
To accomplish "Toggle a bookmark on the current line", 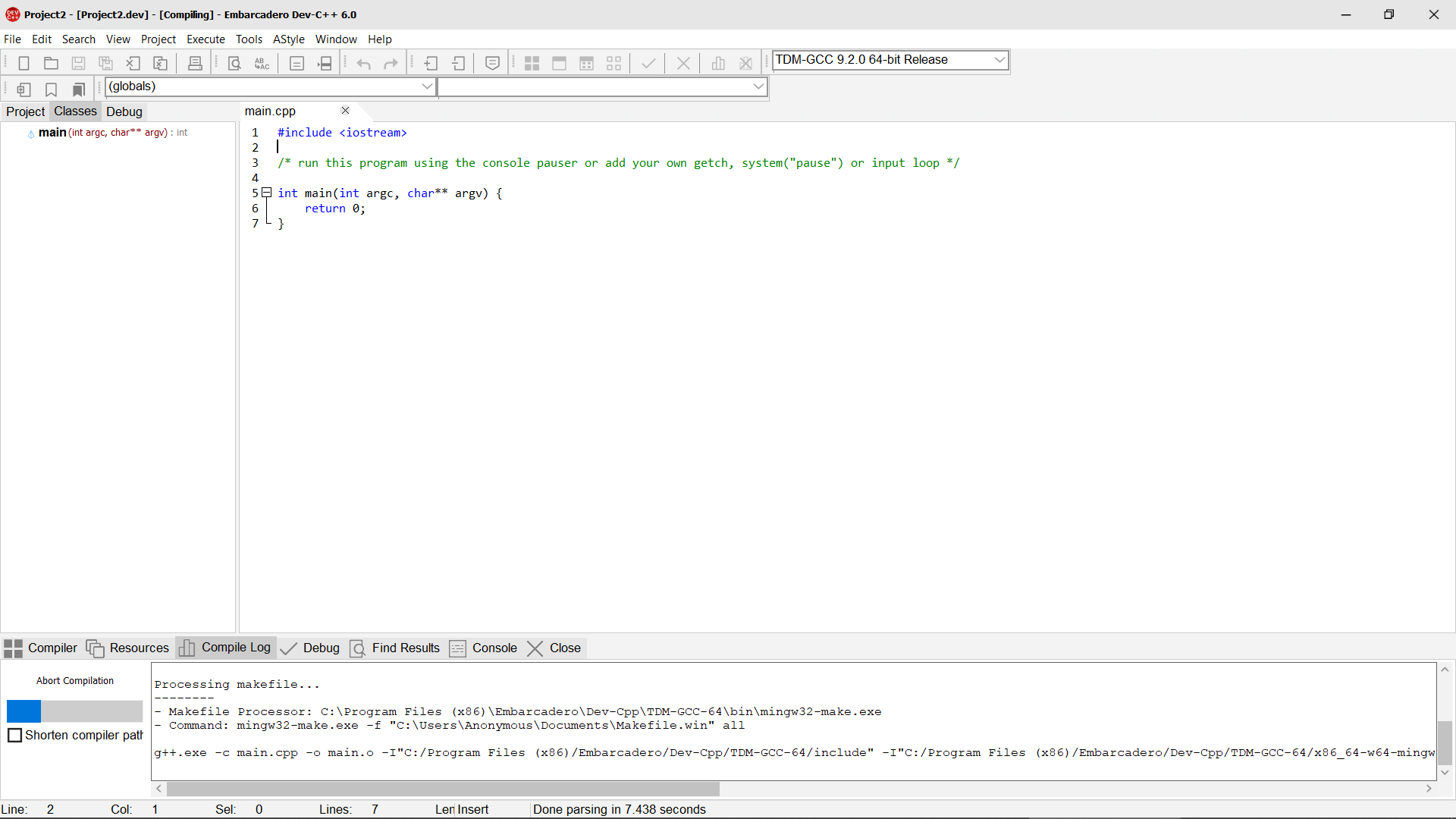I will point(51,89).
